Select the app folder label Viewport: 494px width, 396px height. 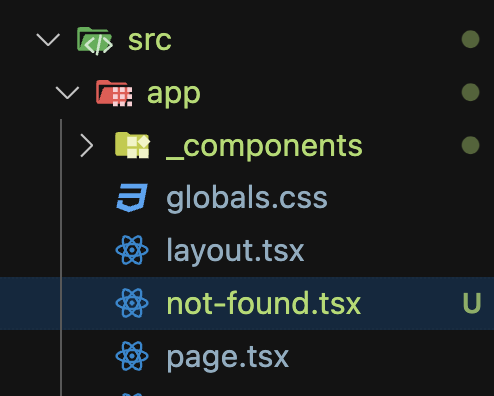[174, 95]
